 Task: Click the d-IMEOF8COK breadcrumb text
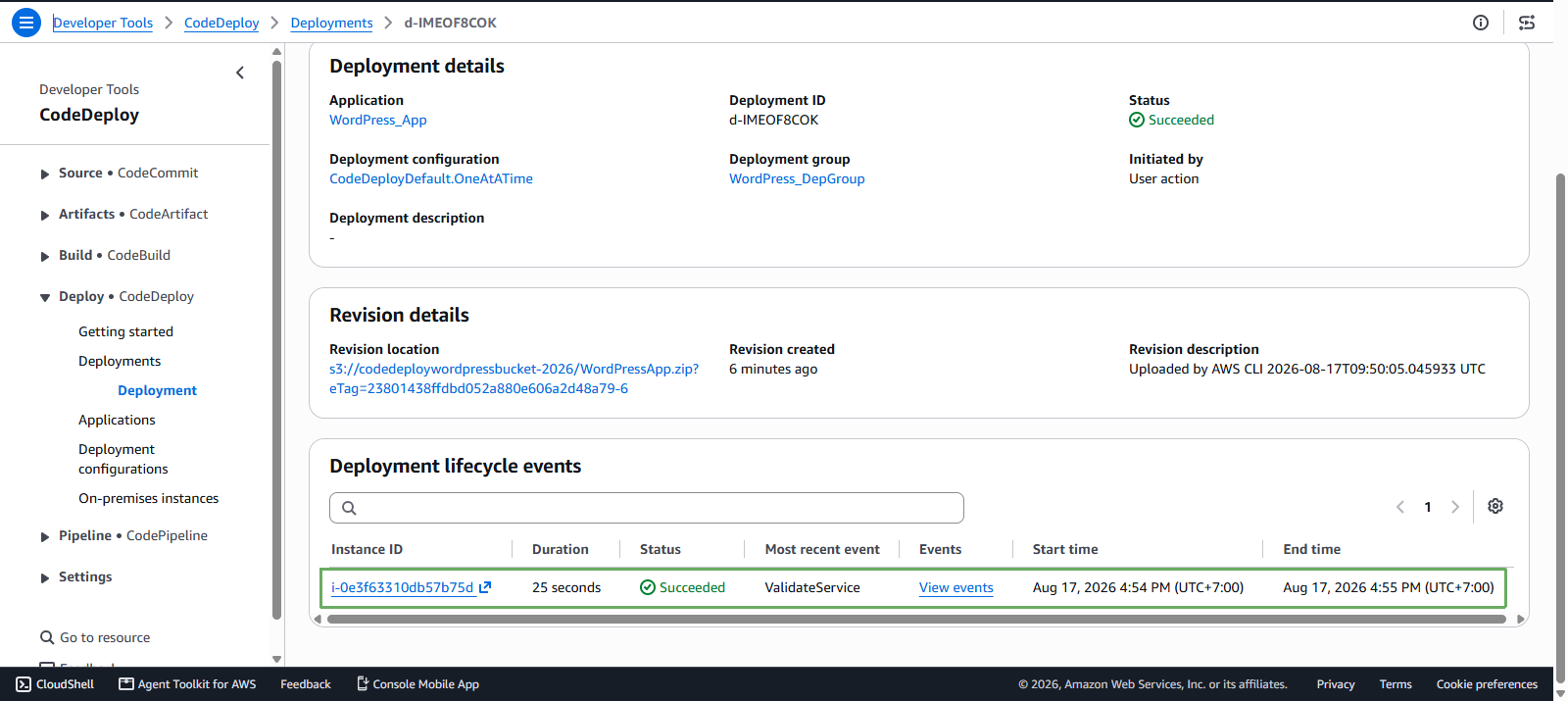tap(451, 23)
